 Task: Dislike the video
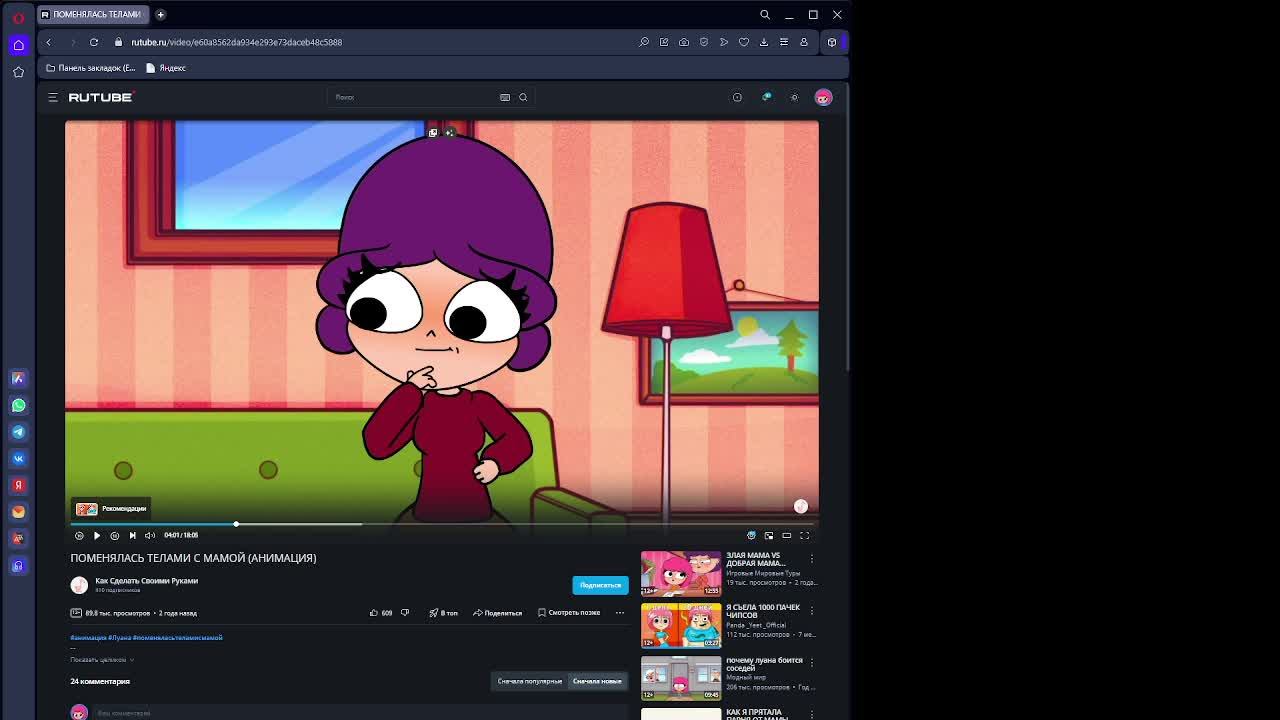click(x=405, y=613)
